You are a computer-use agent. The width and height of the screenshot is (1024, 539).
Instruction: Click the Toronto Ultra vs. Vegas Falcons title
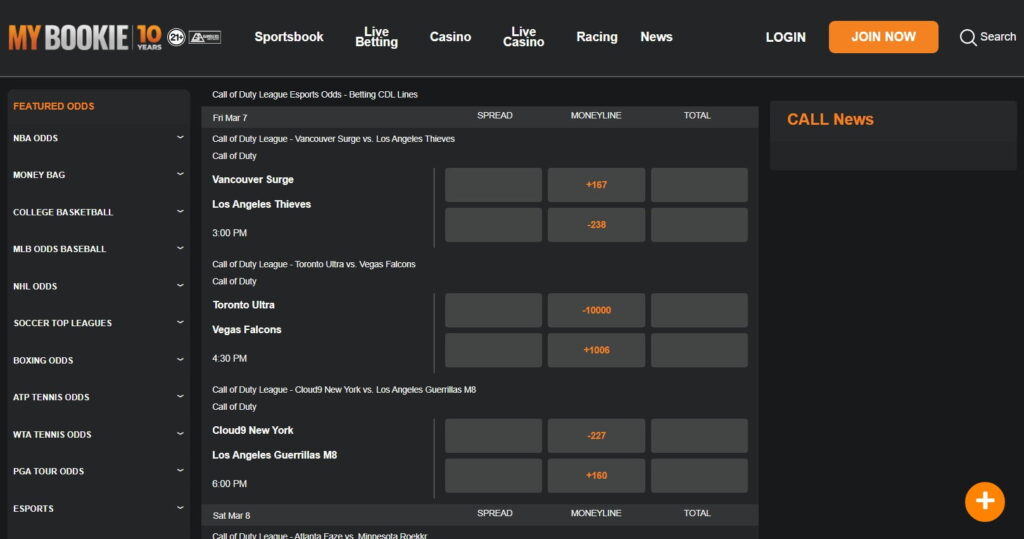(313, 265)
